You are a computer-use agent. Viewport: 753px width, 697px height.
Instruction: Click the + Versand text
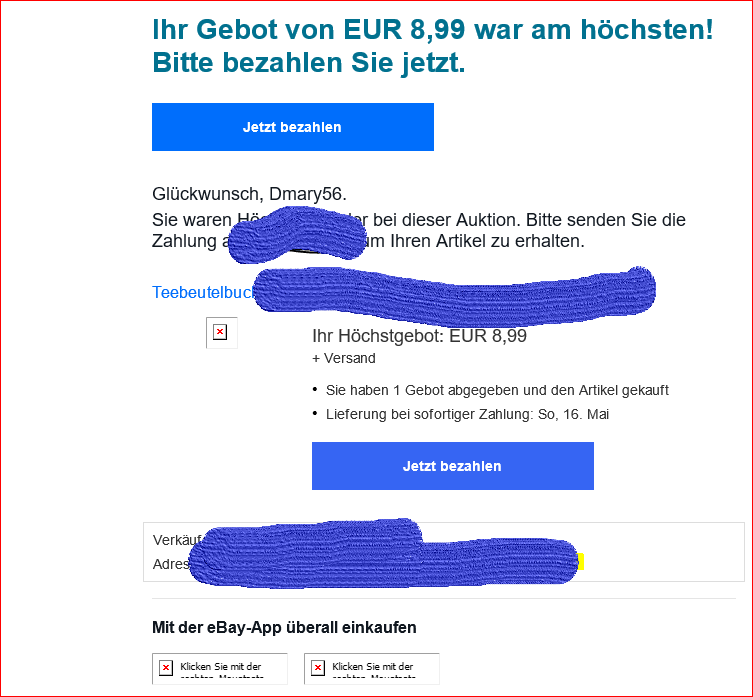point(344,358)
